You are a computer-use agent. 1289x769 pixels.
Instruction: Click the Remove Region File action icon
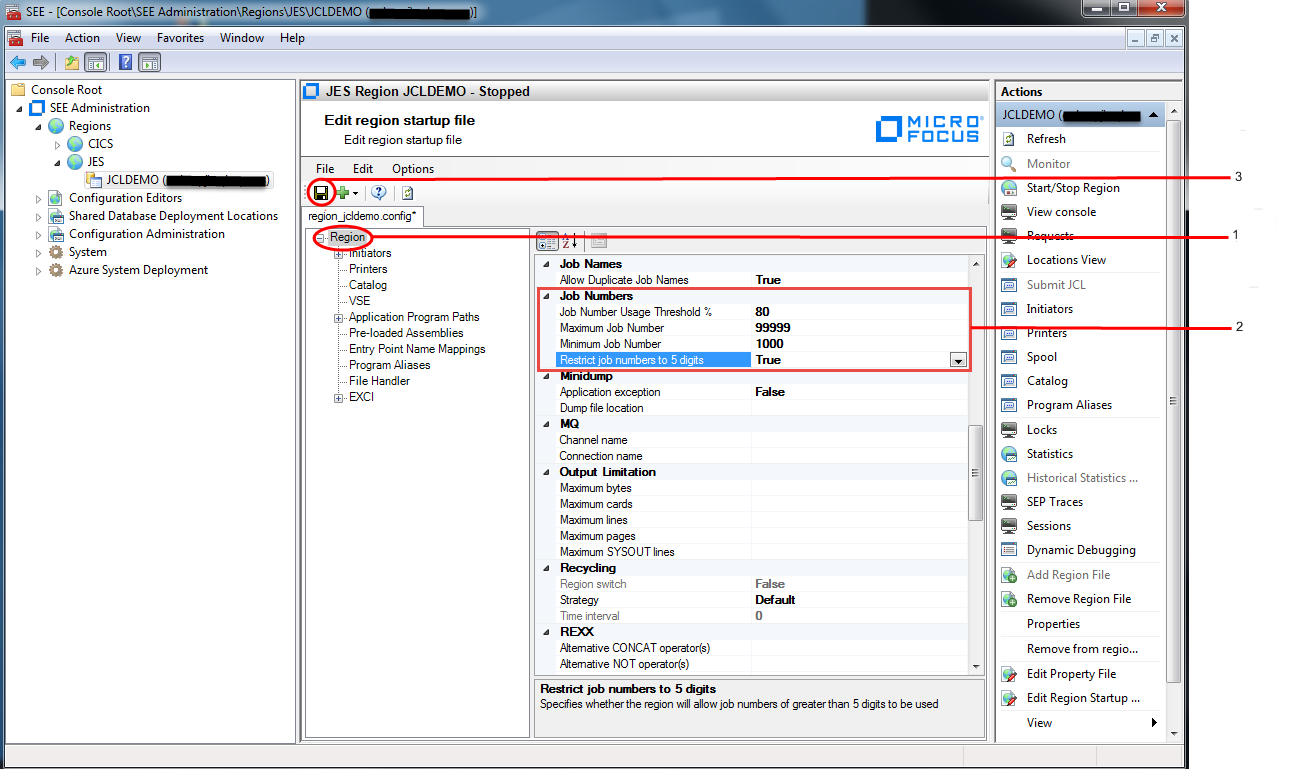pos(1009,599)
